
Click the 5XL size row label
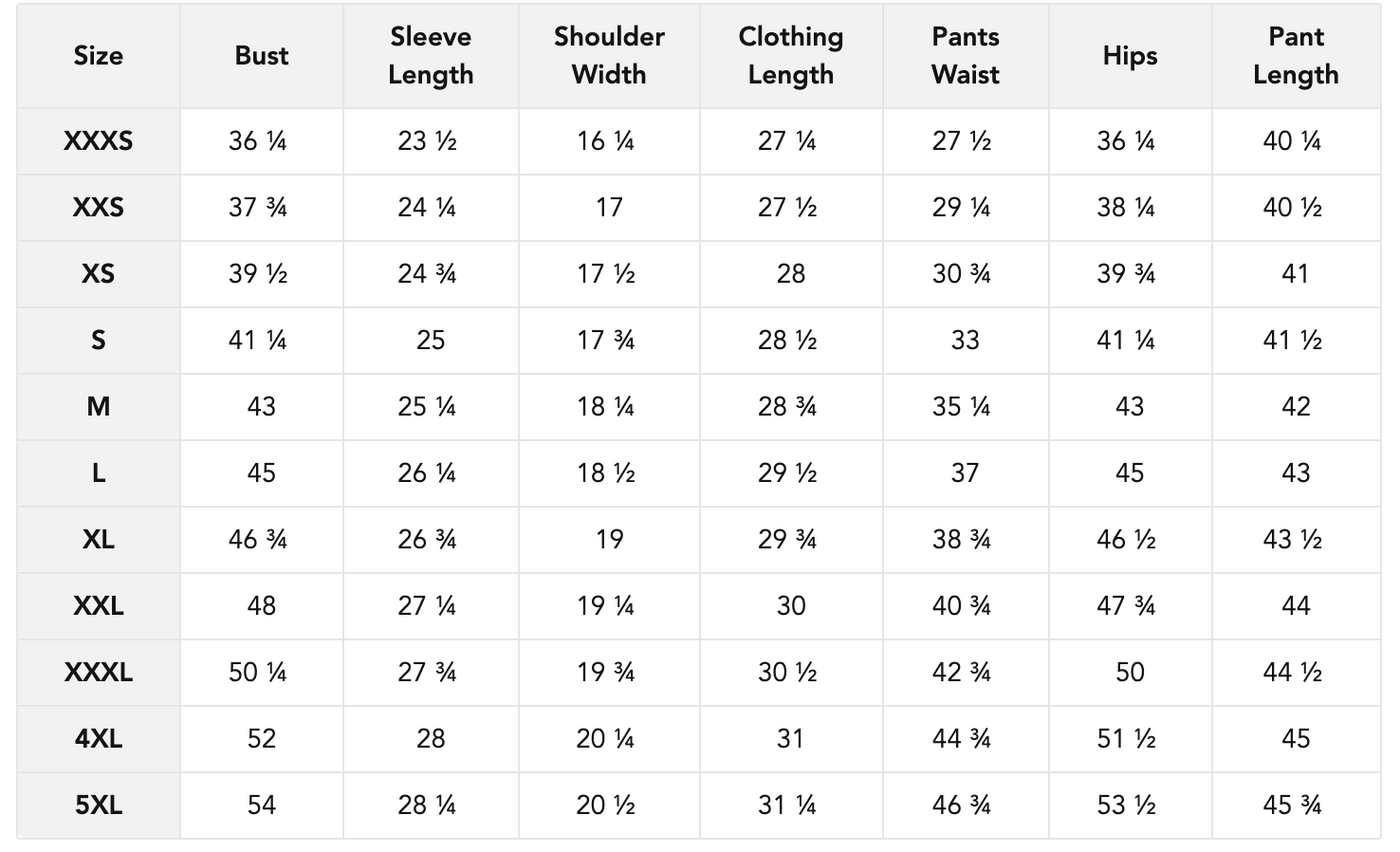coord(98,805)
